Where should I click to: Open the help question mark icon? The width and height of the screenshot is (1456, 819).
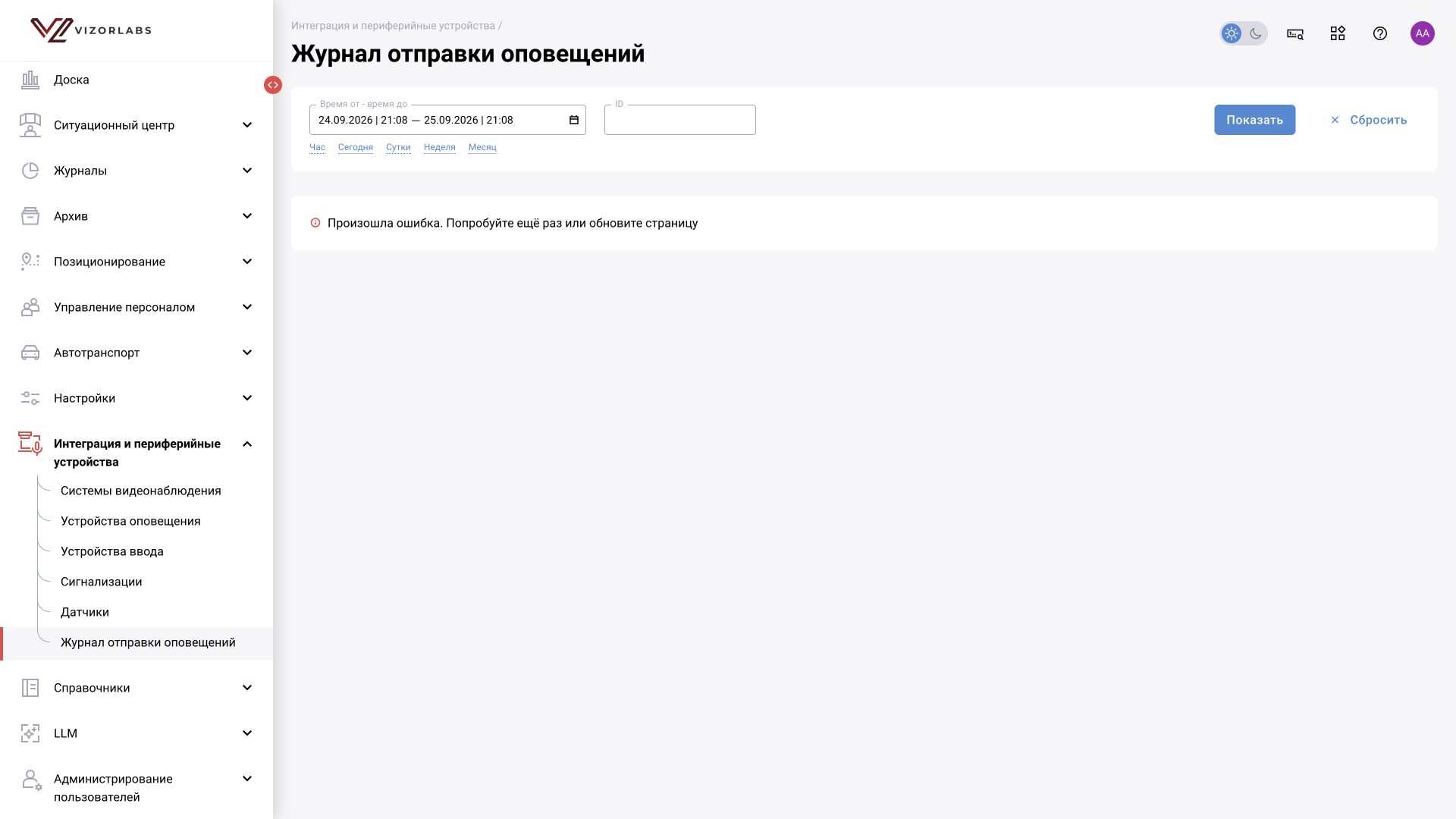pyautogui.click(x=1380, y=33)
